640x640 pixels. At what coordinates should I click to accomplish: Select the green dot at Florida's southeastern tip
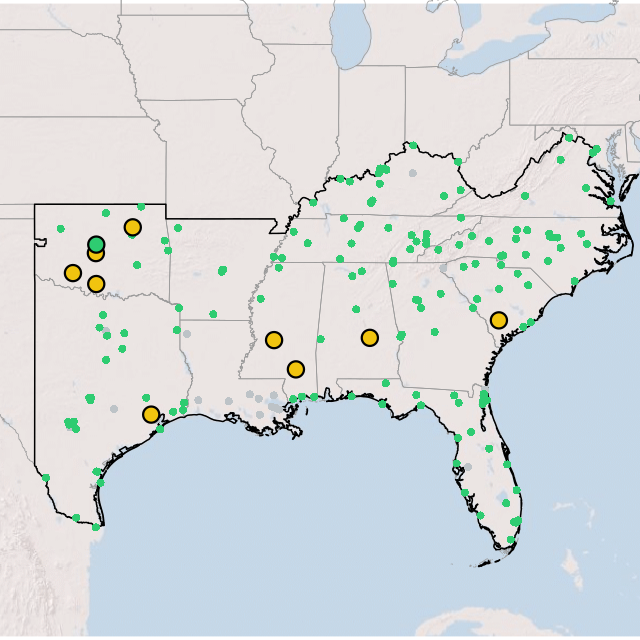point(511,540)
